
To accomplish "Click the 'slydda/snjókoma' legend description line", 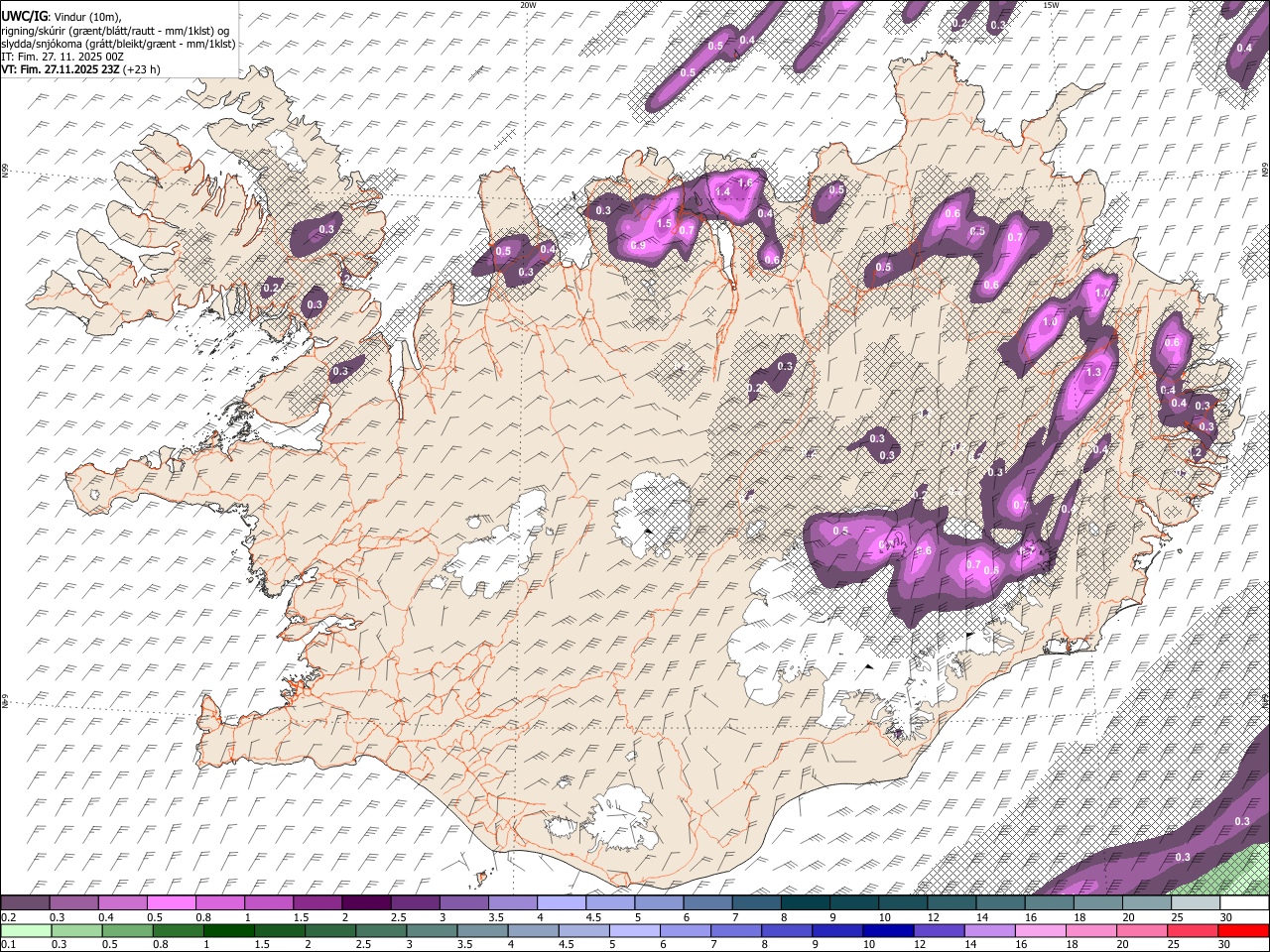I will coord(118,44).
